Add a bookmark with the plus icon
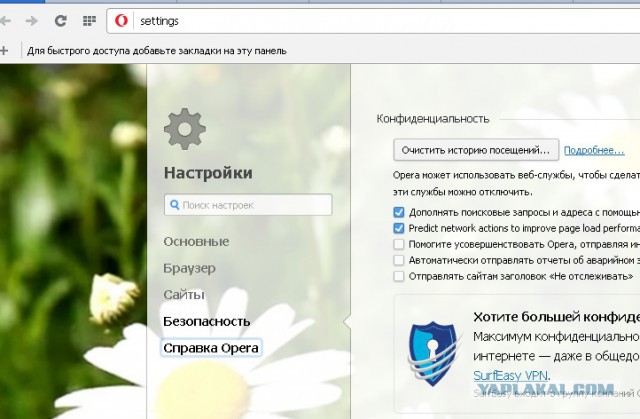 click(x=4, y=51)
